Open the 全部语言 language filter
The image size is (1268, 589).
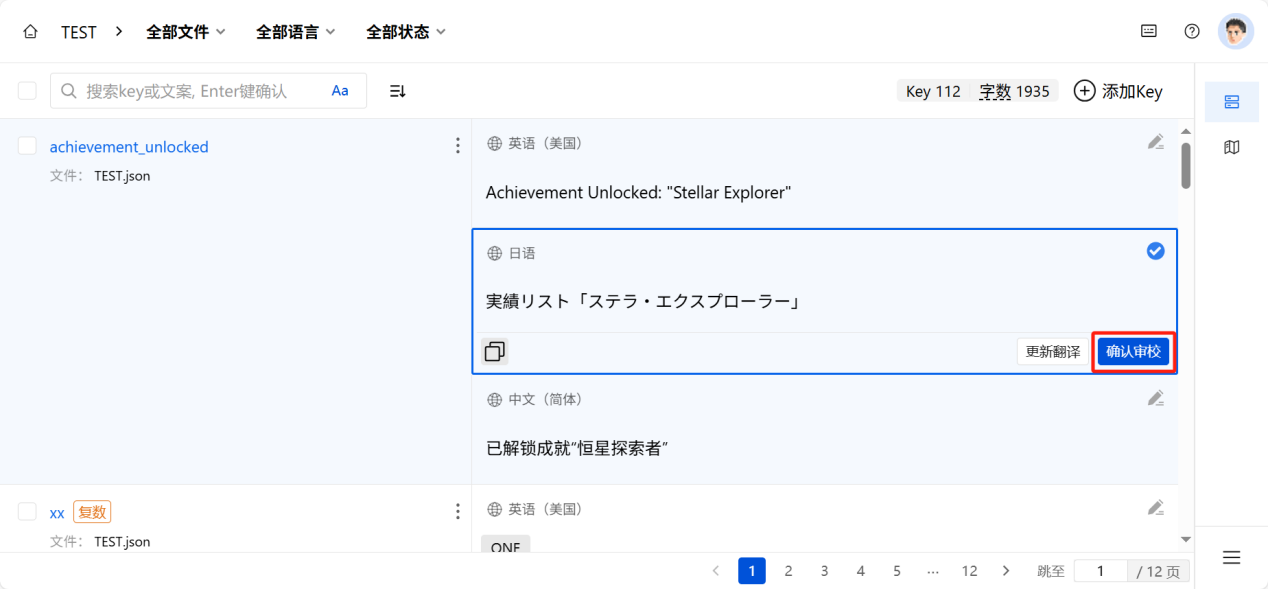(x=296, y=32)
